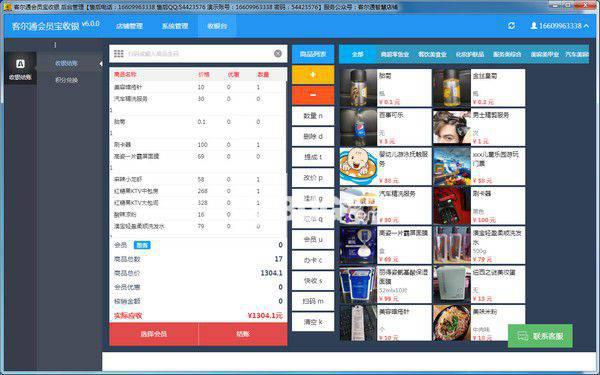Click the baby swimming service product card
This screenshot has height=375, width=600.
(x=385, y=166)
